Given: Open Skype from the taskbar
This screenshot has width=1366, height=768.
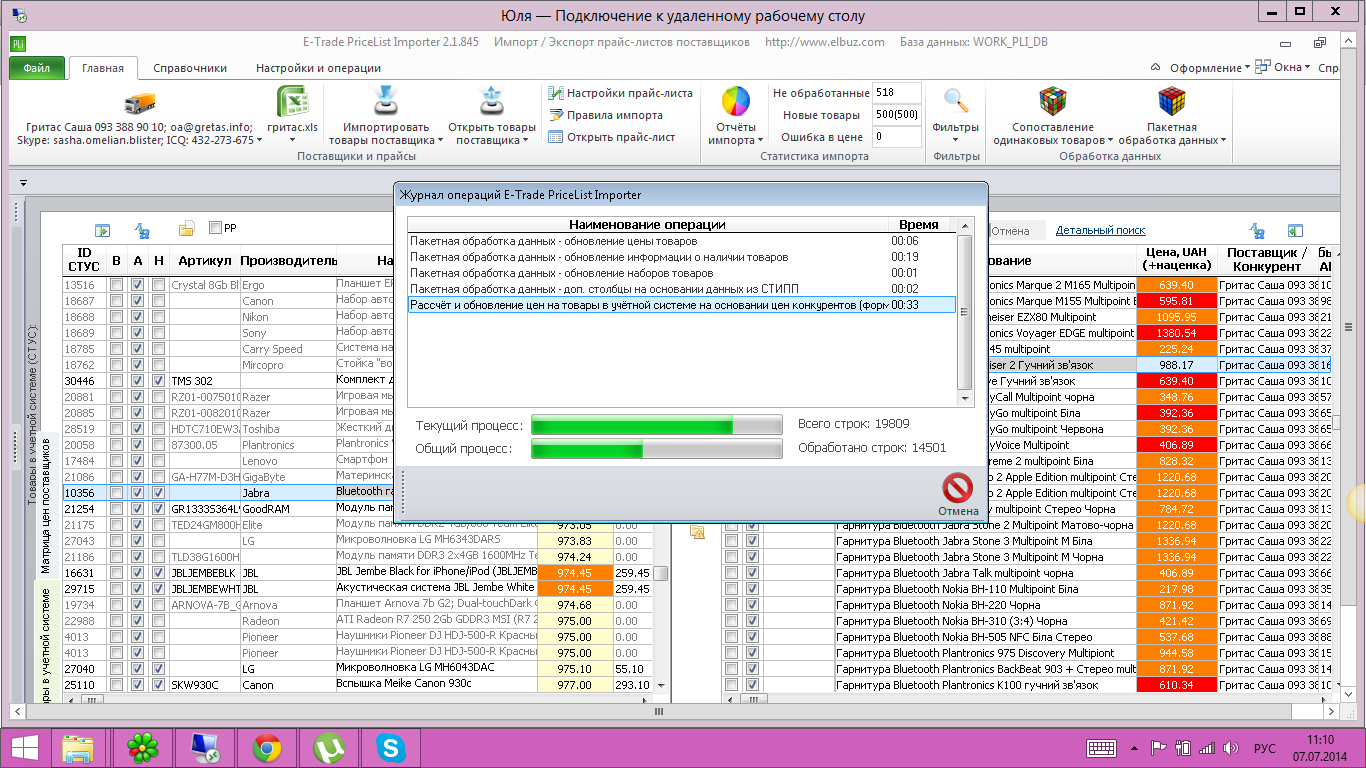Looking at the screenshot, I should click(390, 747).
